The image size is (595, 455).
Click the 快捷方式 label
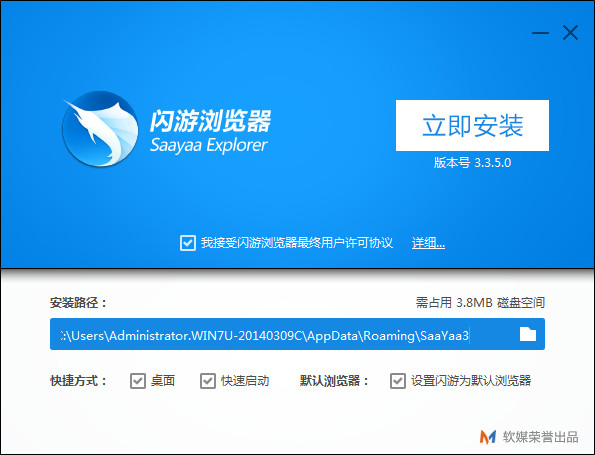79,381
